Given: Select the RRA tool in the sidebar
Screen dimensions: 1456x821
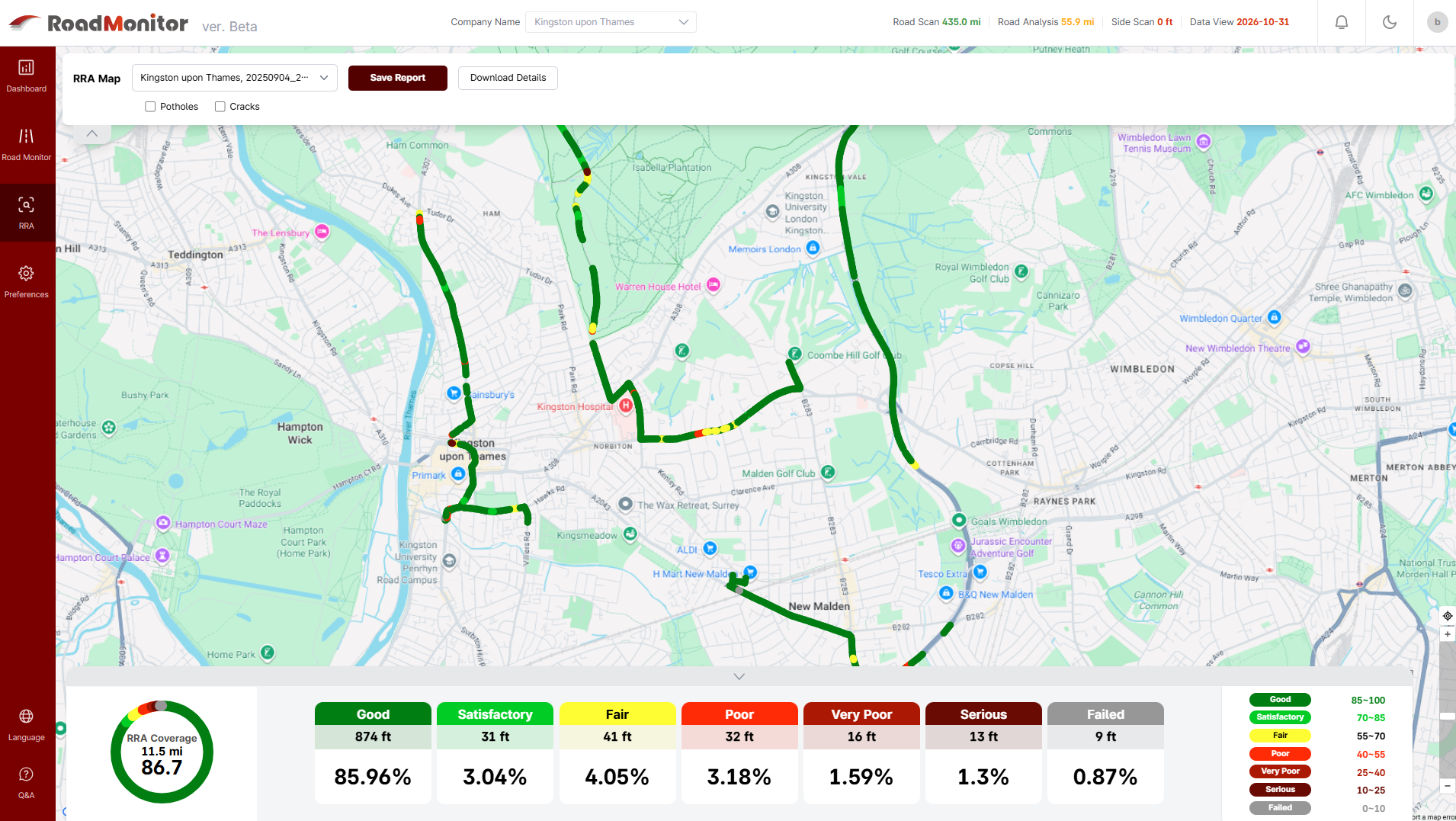Looking at the screenshot, I should 27,212.
